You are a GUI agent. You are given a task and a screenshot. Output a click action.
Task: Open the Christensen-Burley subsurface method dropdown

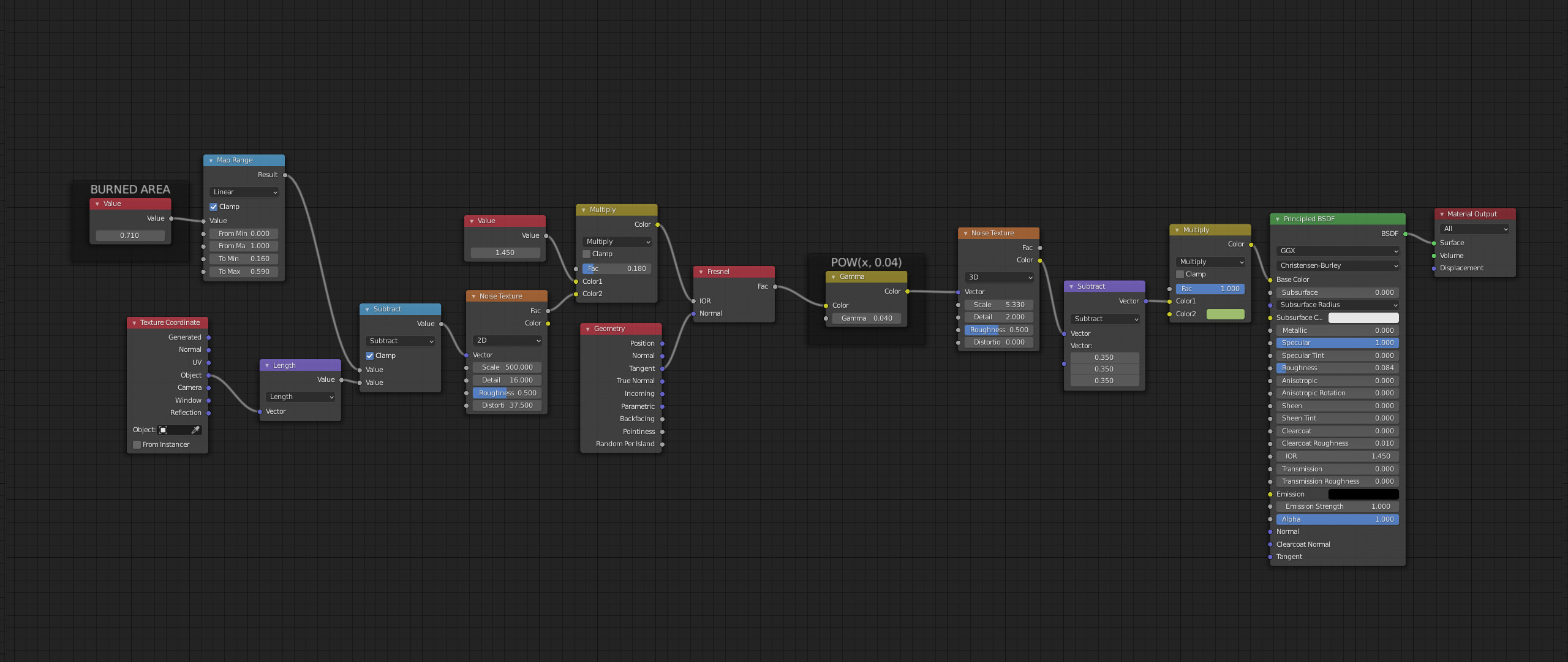click(x=1338, y=265)
